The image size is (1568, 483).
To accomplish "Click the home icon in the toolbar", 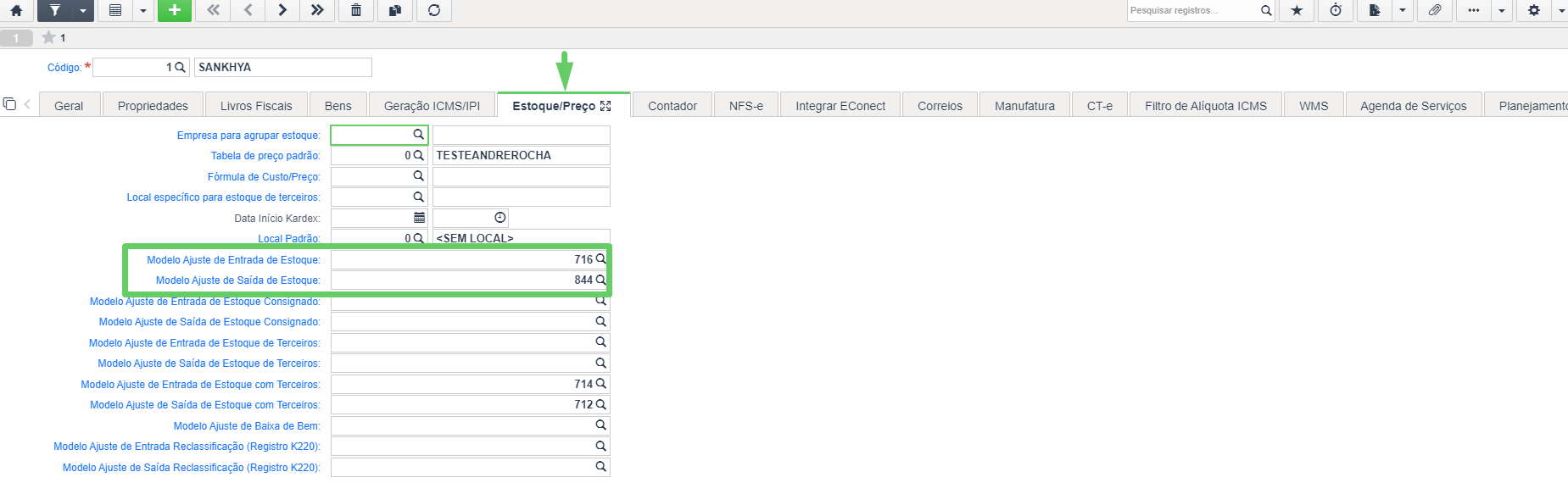I will [16, 10].
